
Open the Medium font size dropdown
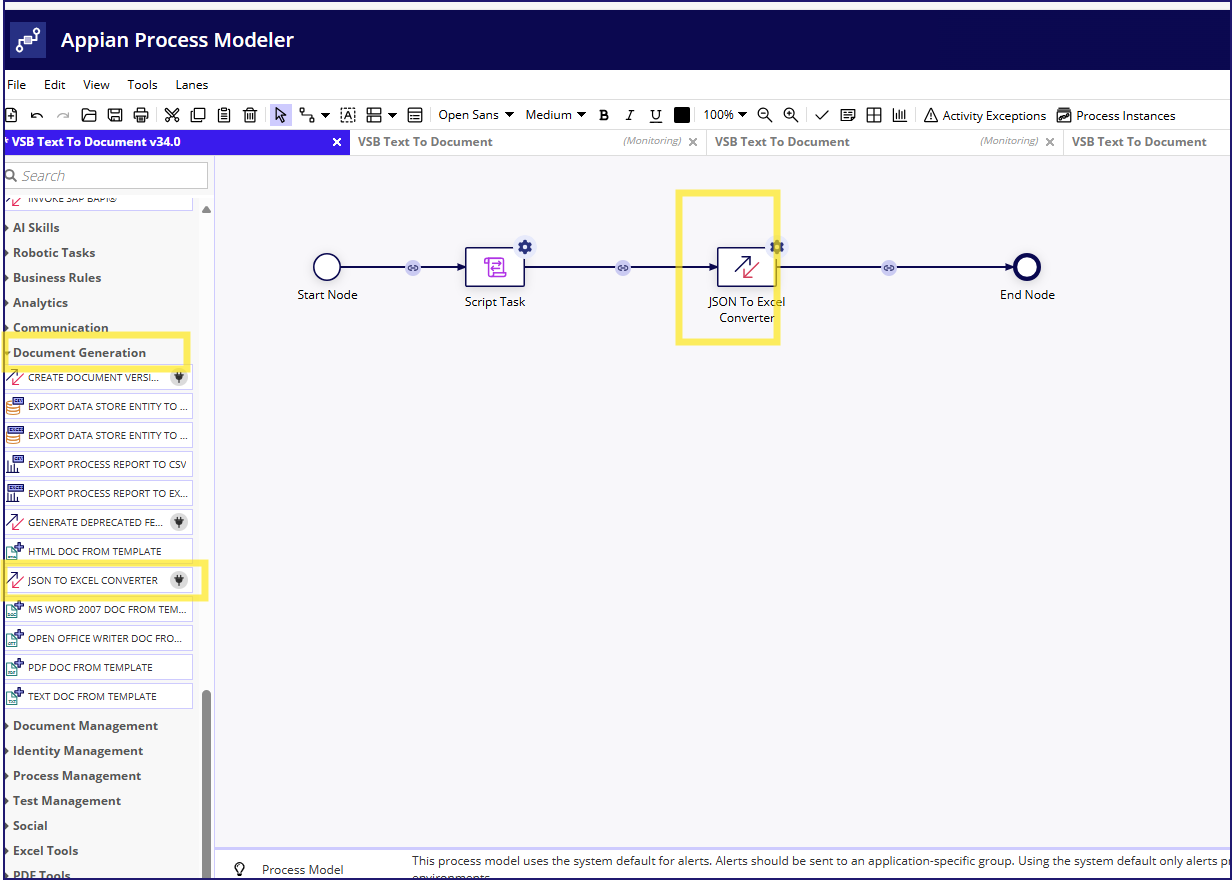point(555,115)
